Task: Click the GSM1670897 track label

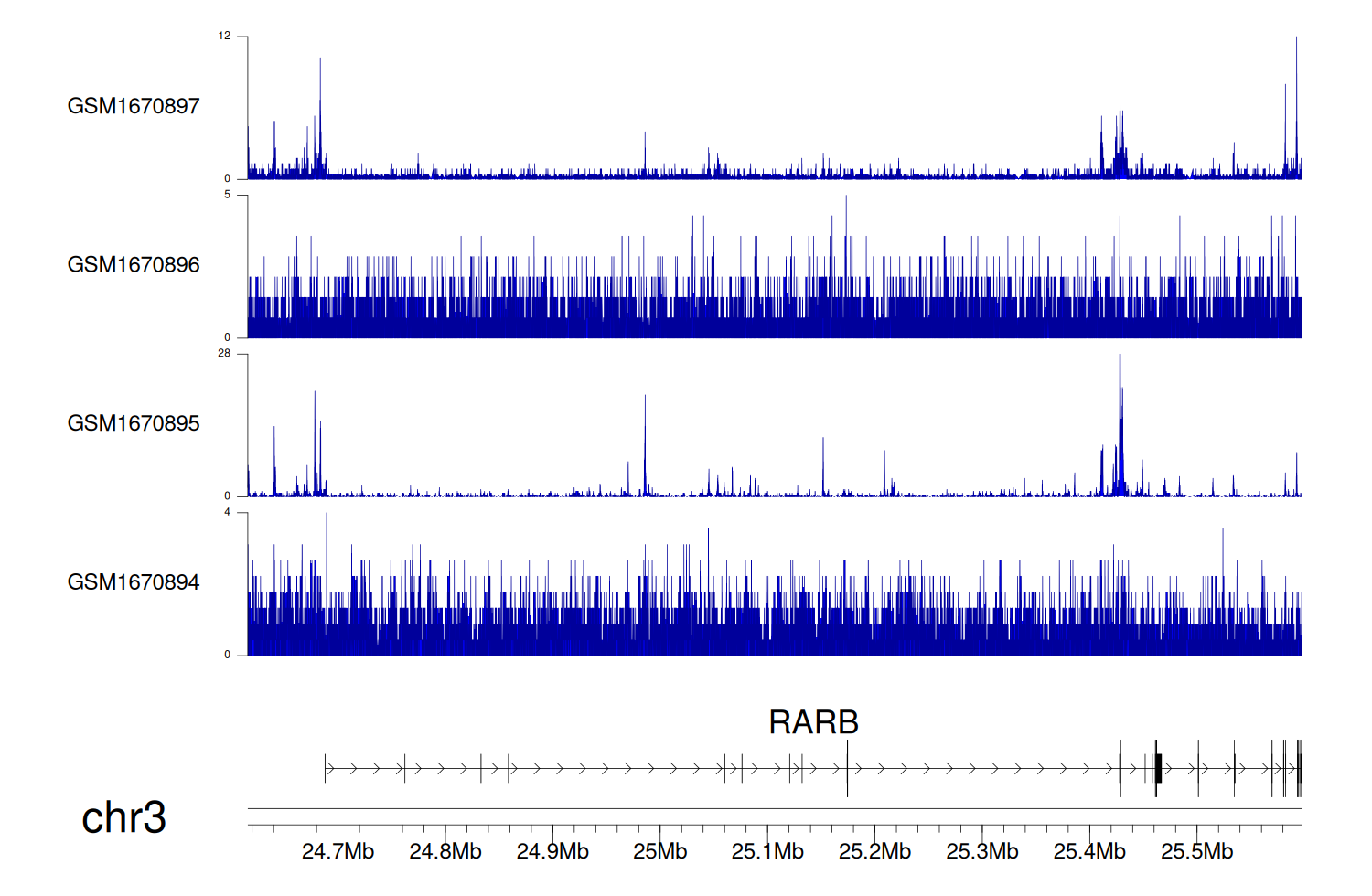Action: 134,106
